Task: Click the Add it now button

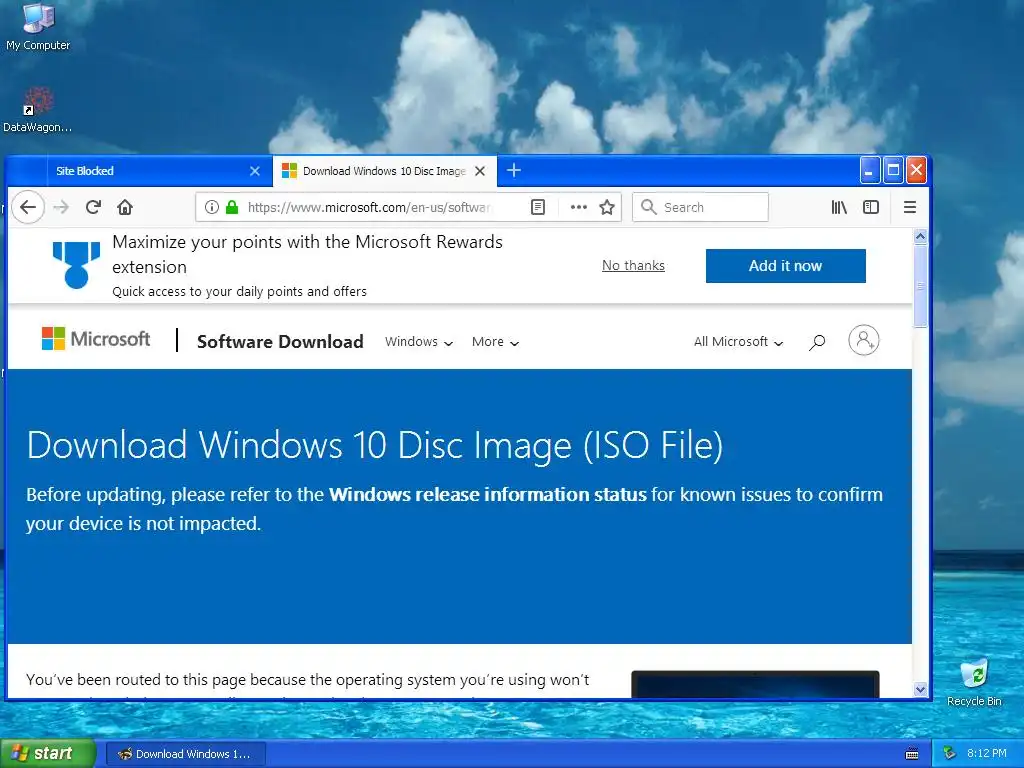Action: (786, 266)
